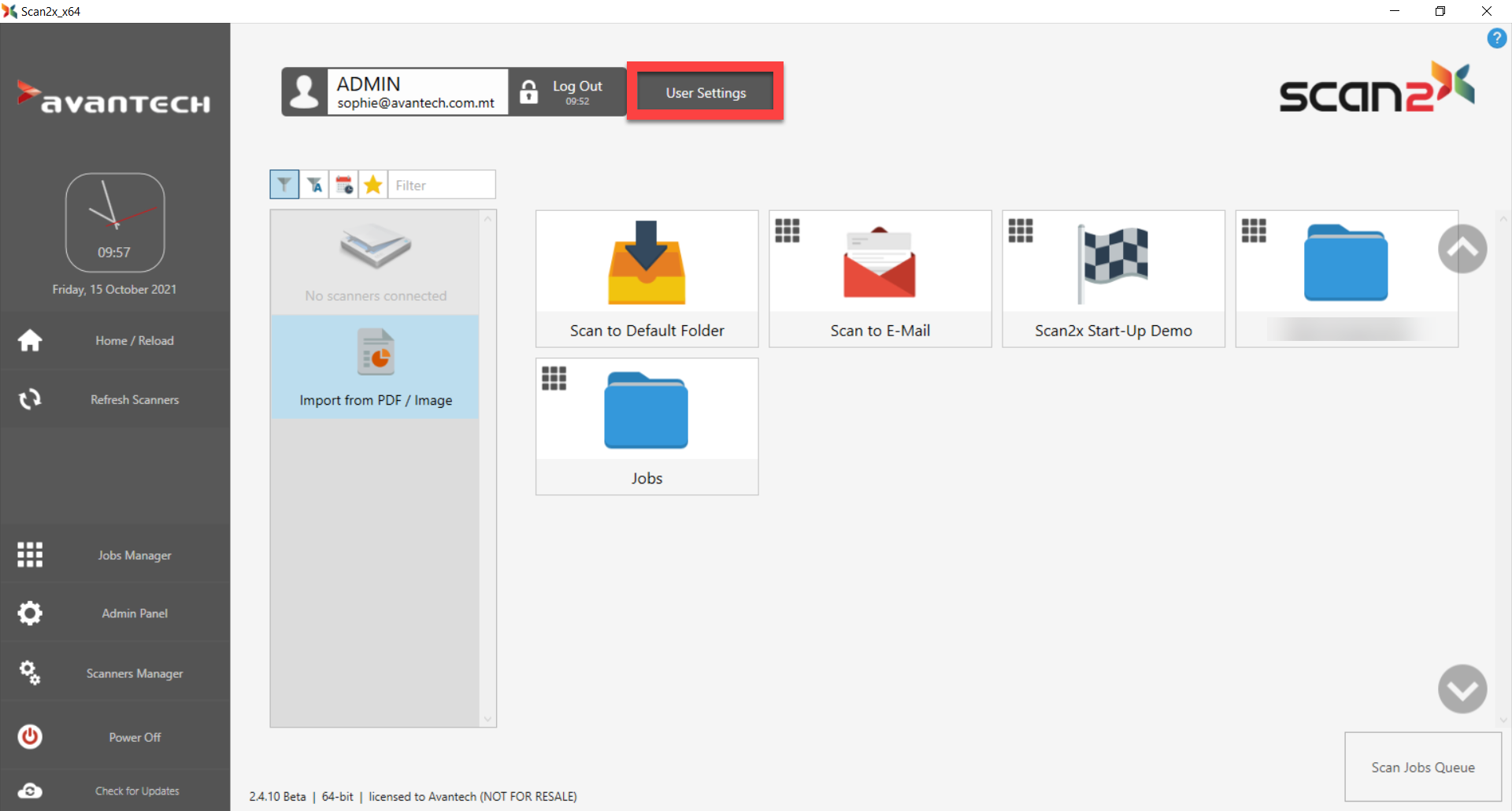Open the Scan Jobs Queue panel

coord(1422,767)
